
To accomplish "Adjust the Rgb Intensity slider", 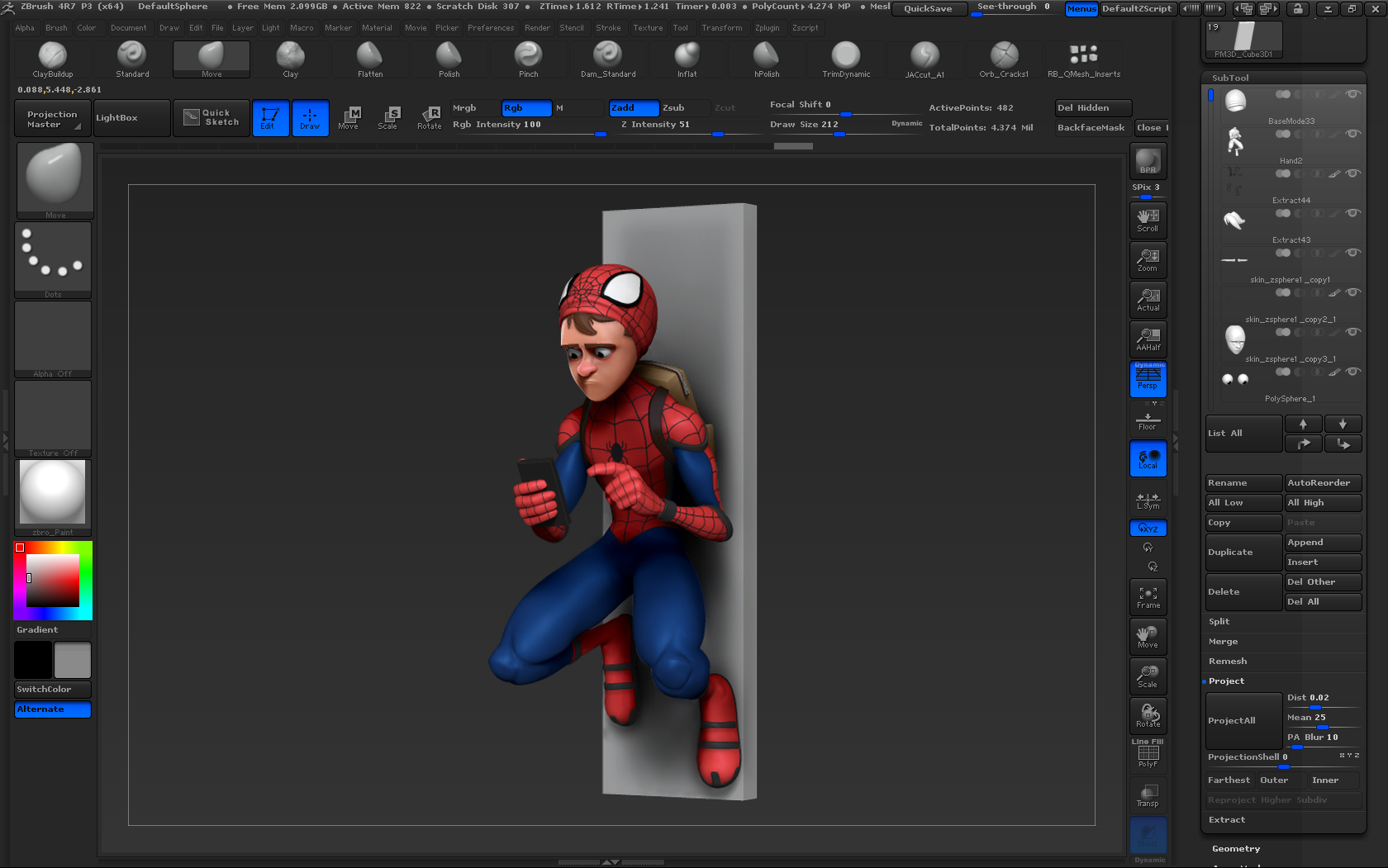I will [x=529, y=125].
